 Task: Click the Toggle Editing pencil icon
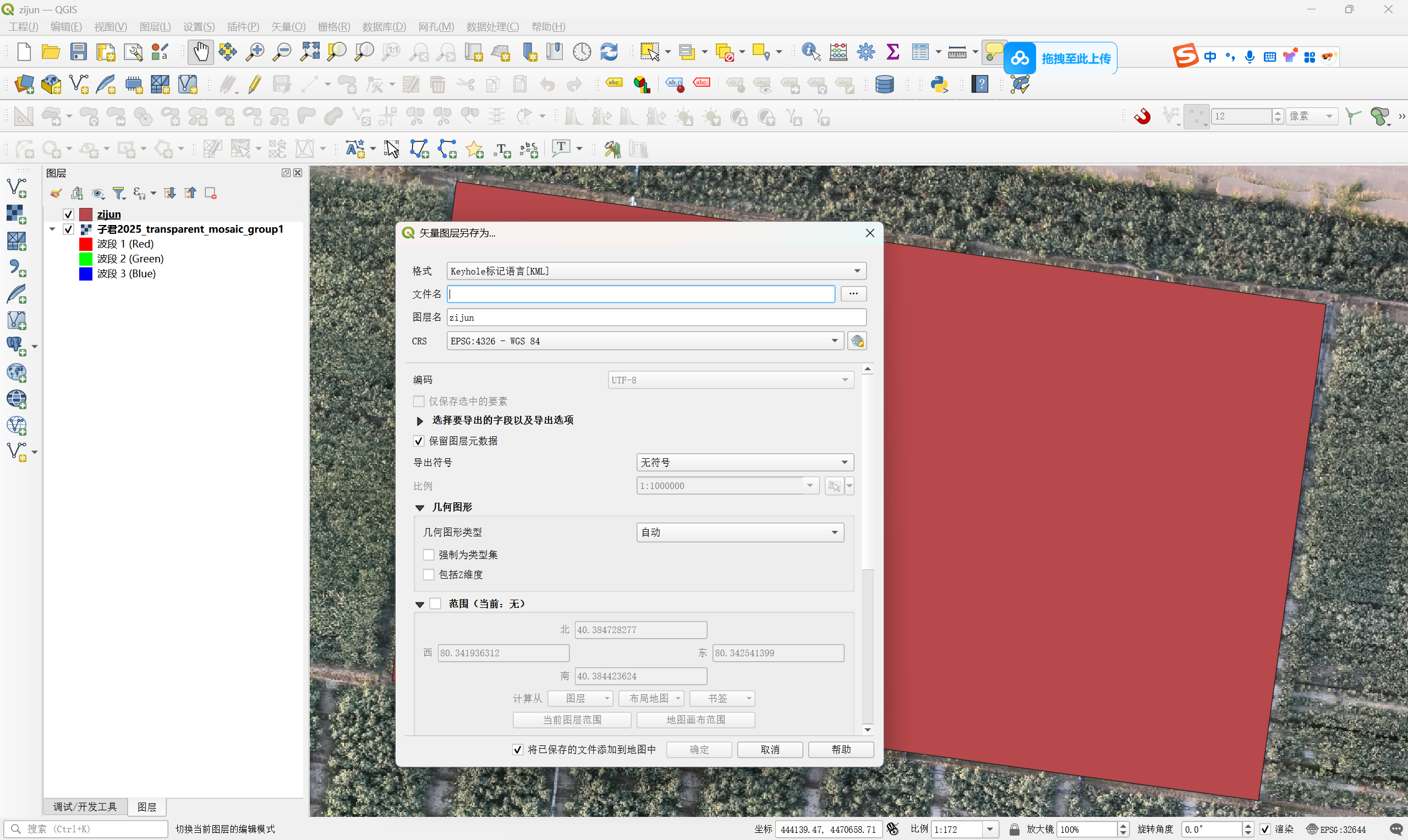[x=255, y=85]
